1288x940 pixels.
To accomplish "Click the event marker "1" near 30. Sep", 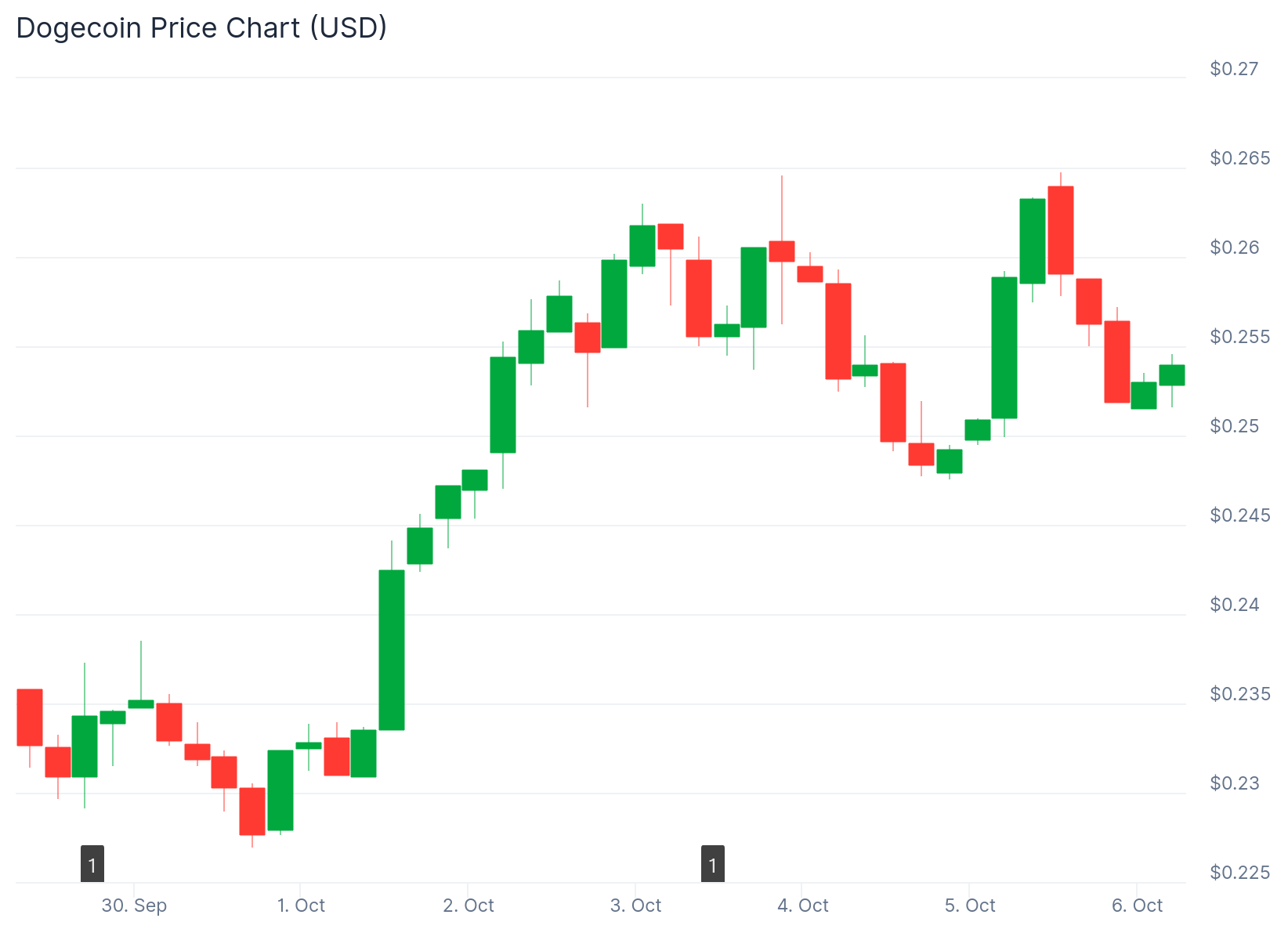I will click(x=92, y=864).
